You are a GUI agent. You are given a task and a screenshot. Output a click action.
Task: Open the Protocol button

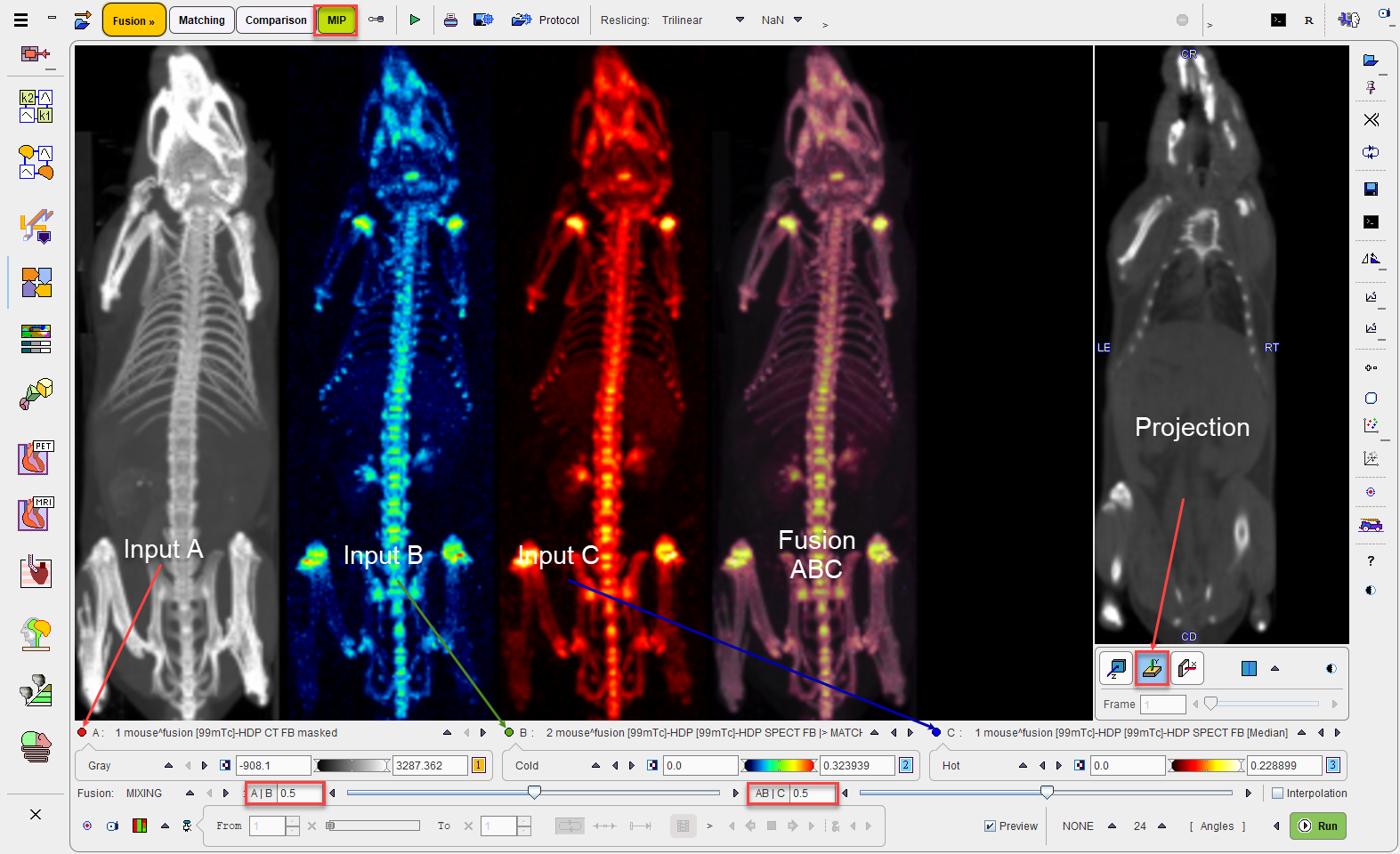click(x=546, y=20)
